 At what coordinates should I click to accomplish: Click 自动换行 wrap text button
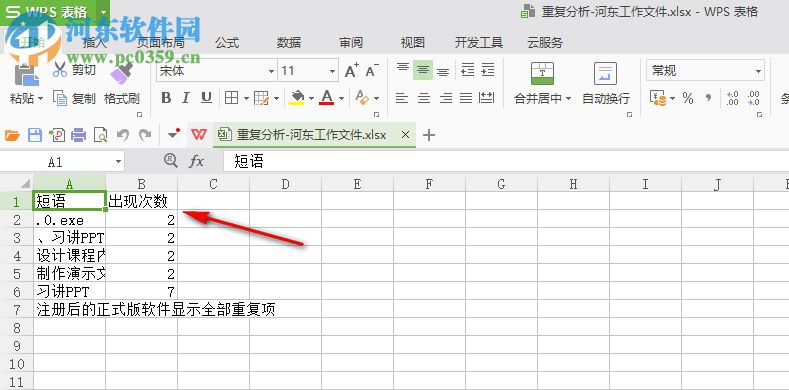point(606,83)
